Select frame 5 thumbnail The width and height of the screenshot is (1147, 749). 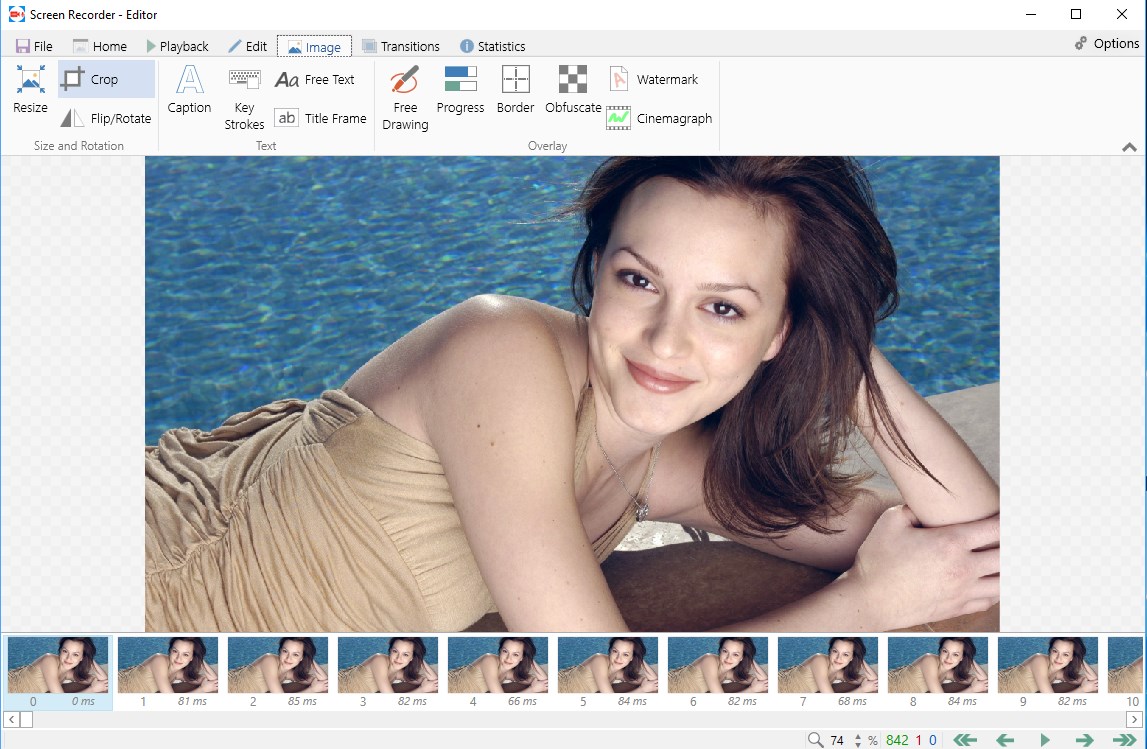pos(607,666)
